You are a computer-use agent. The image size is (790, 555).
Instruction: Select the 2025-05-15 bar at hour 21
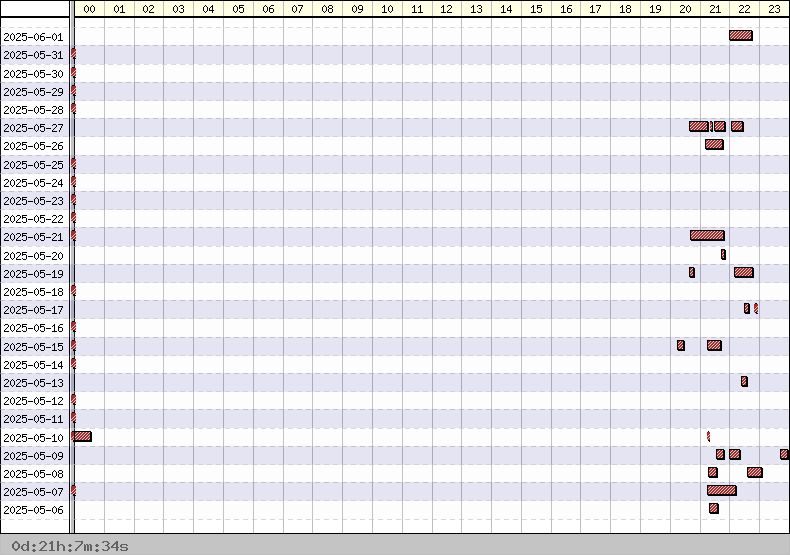714,345
